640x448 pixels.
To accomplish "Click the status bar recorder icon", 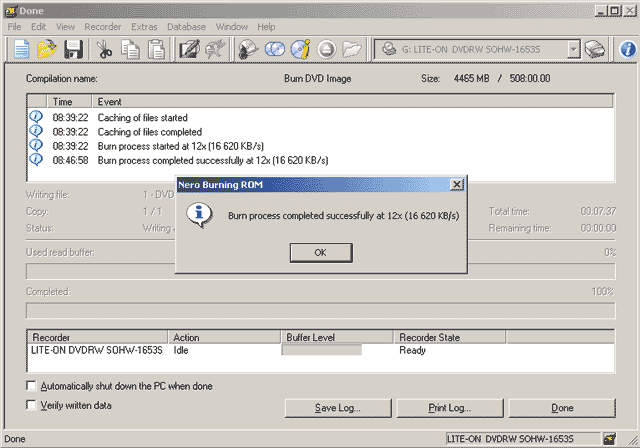I will click(x=609, y=439).
